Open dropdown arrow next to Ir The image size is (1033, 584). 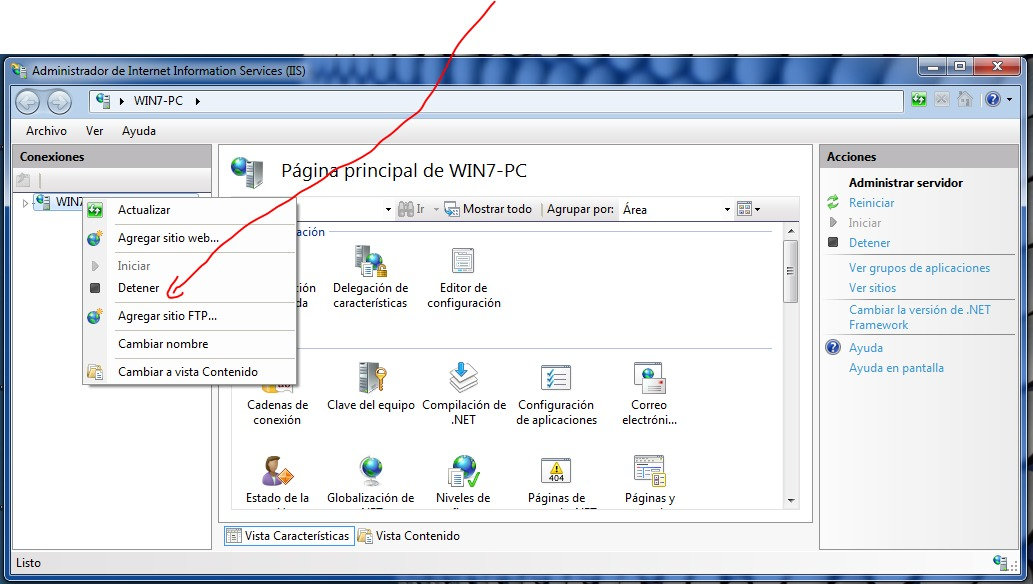coord(436,210)
